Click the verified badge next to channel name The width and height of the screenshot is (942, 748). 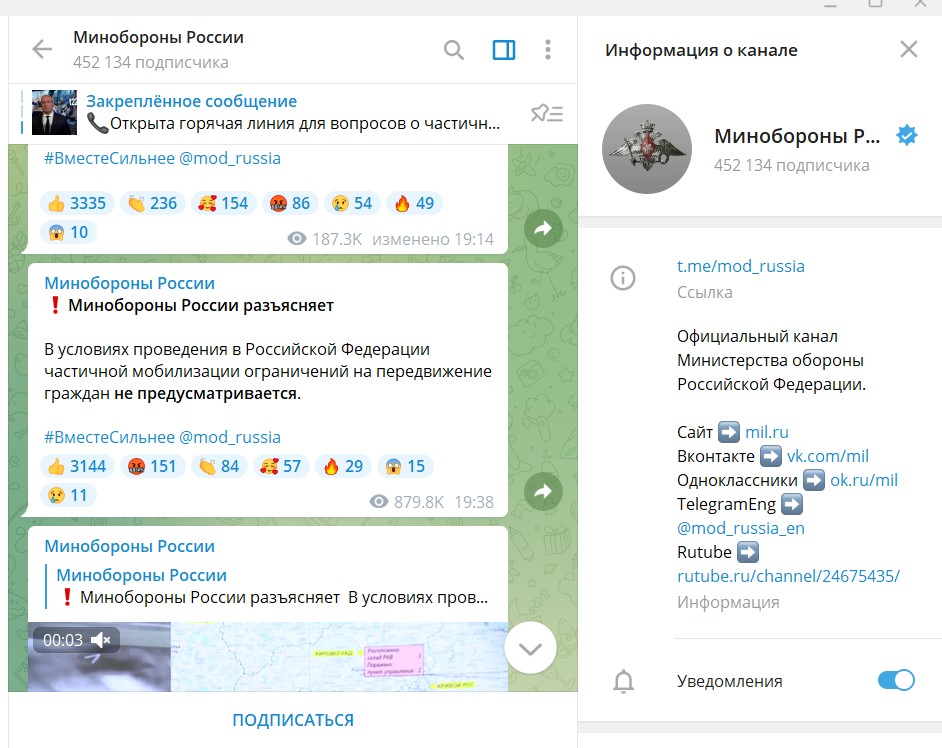(x=907, y=136)
